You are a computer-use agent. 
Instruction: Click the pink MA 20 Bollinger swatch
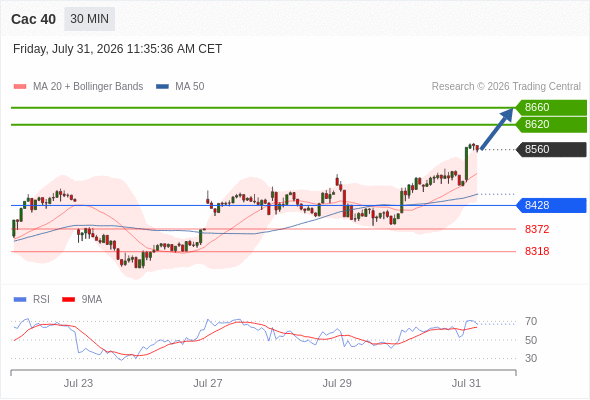pos(20,87)
